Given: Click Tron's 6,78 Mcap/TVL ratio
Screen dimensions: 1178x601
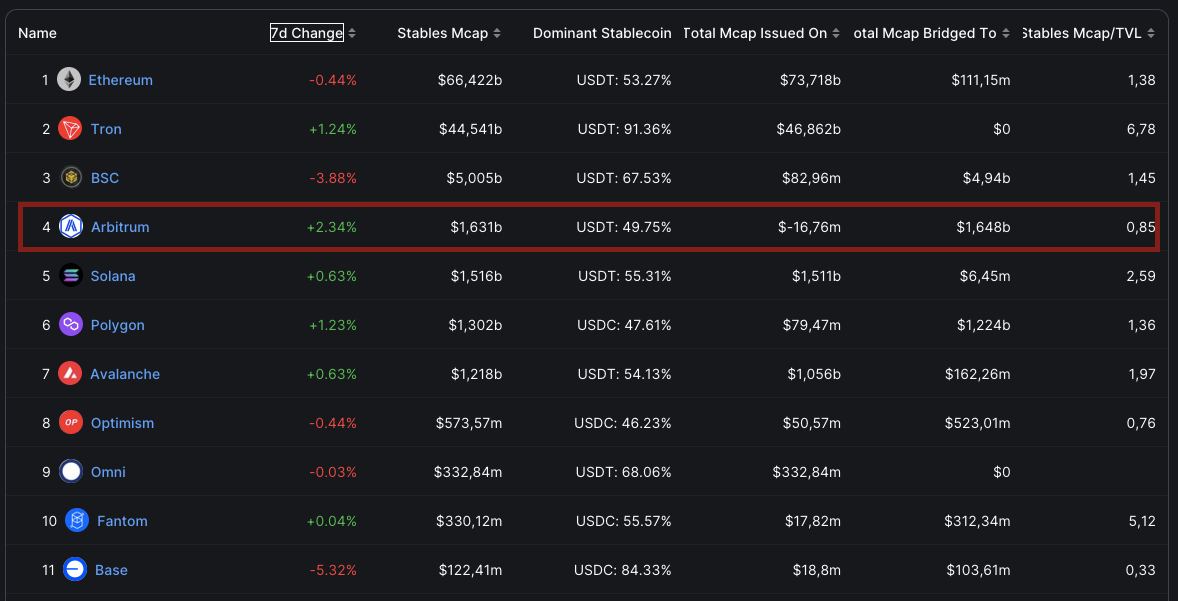Looking at the screenshot, I should (1142, 129).
